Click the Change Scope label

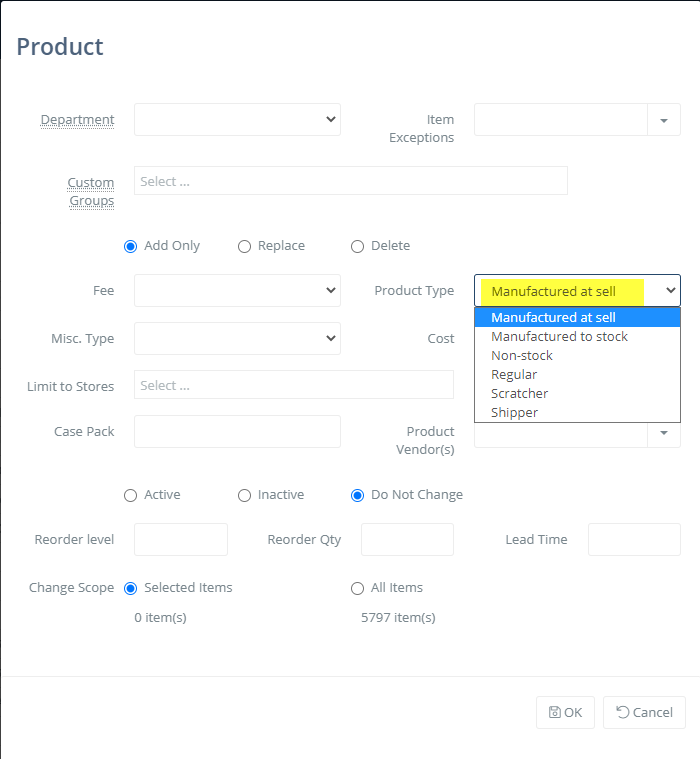pos(72,588)
